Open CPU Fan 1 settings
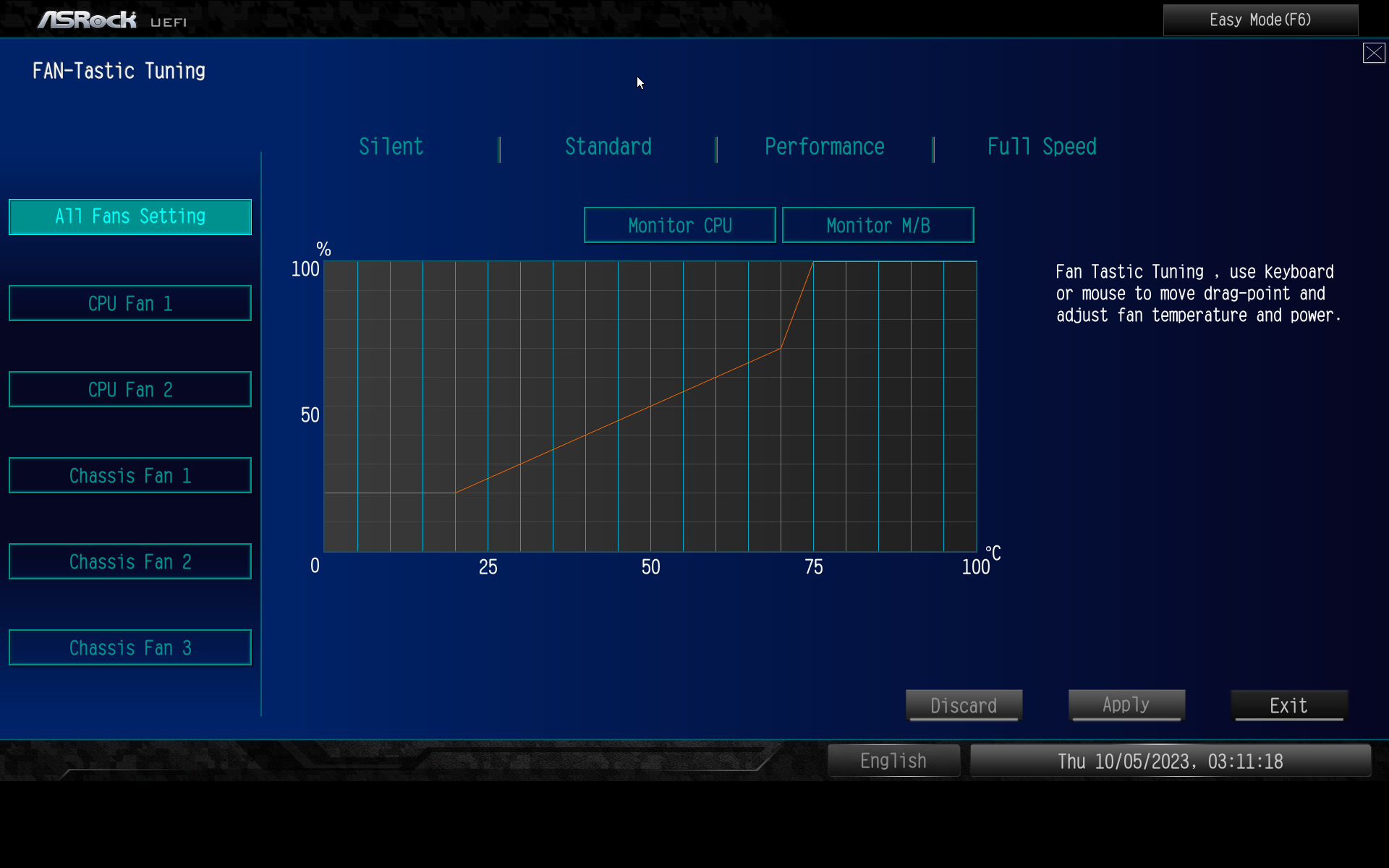Viewport: 1389px width, 868px height. 130,303
